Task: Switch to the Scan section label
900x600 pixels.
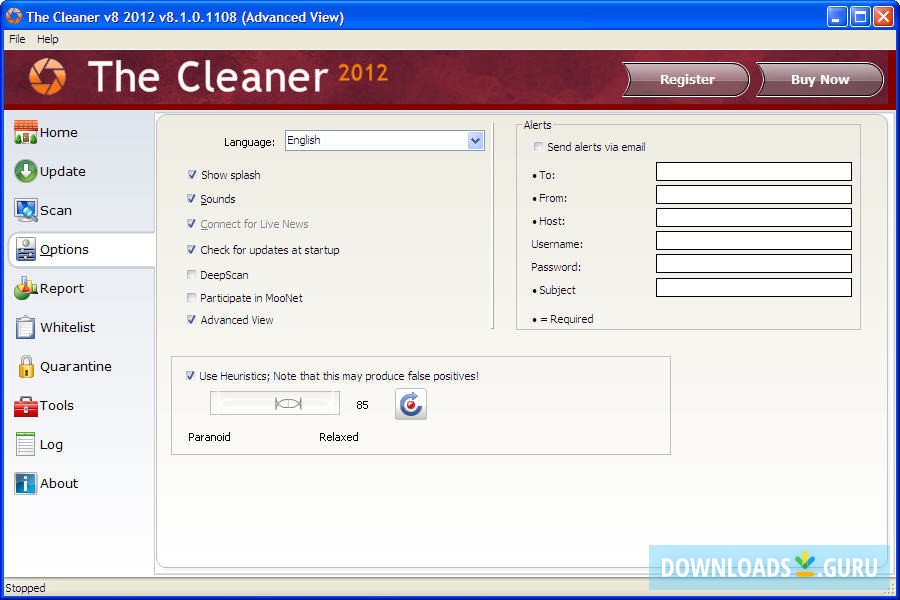Action: (x=56, y=211)
